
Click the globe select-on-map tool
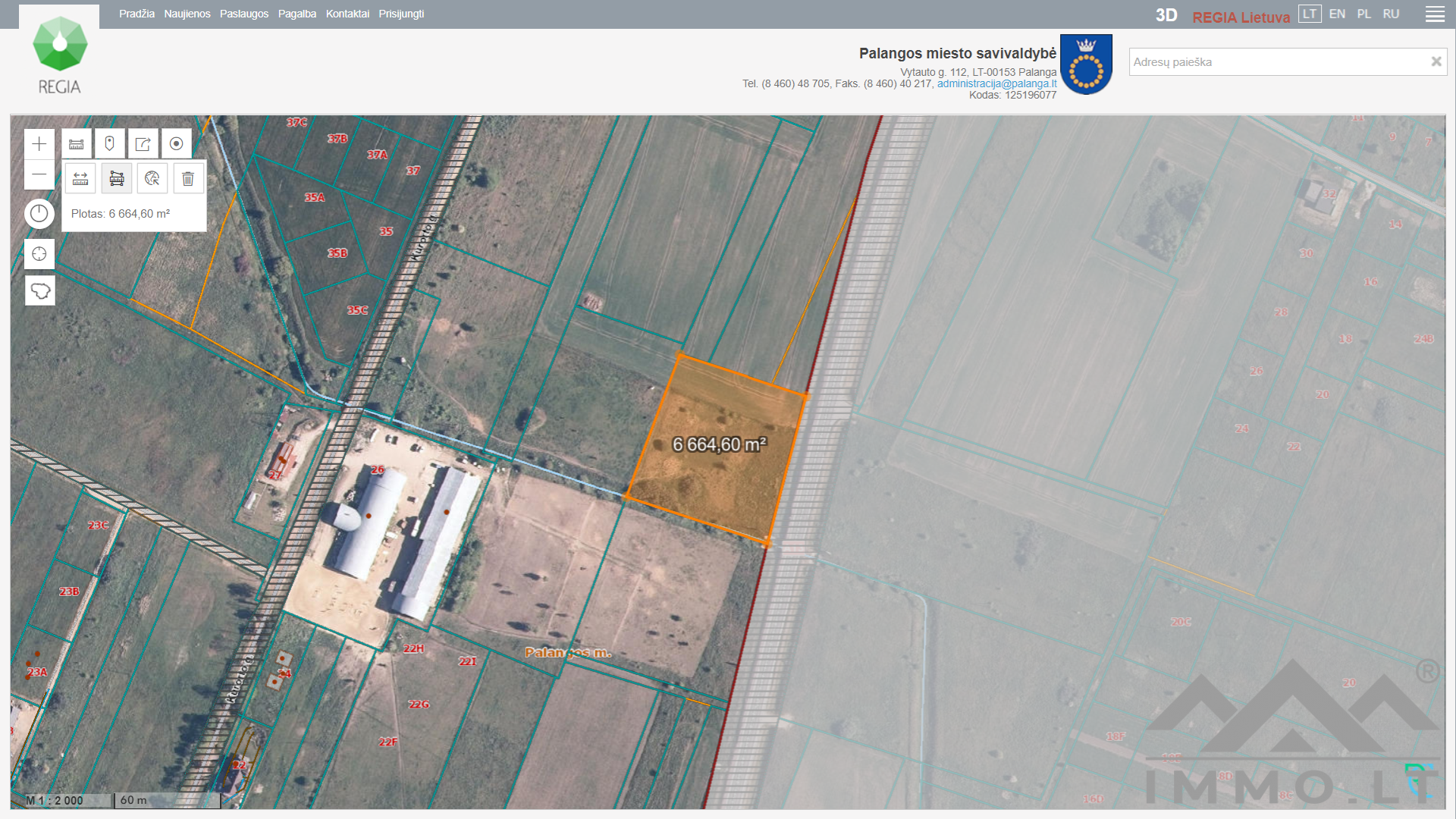pos(152,179)
